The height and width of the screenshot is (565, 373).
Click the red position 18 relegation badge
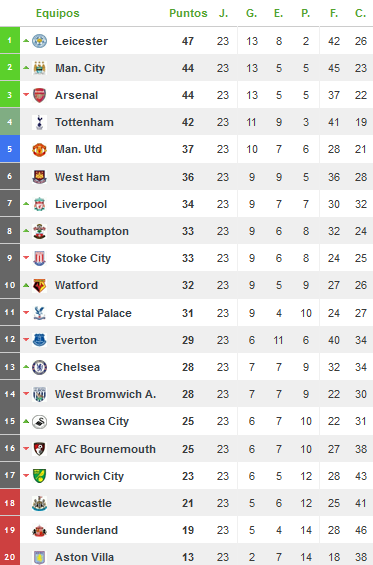point(10,503)
